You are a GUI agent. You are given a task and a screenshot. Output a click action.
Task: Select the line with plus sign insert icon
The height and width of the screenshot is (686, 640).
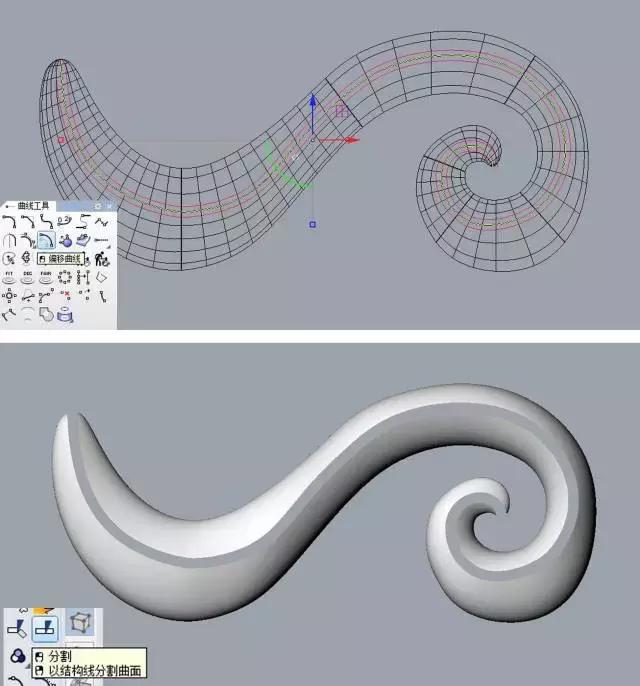(x=28, y=296)
